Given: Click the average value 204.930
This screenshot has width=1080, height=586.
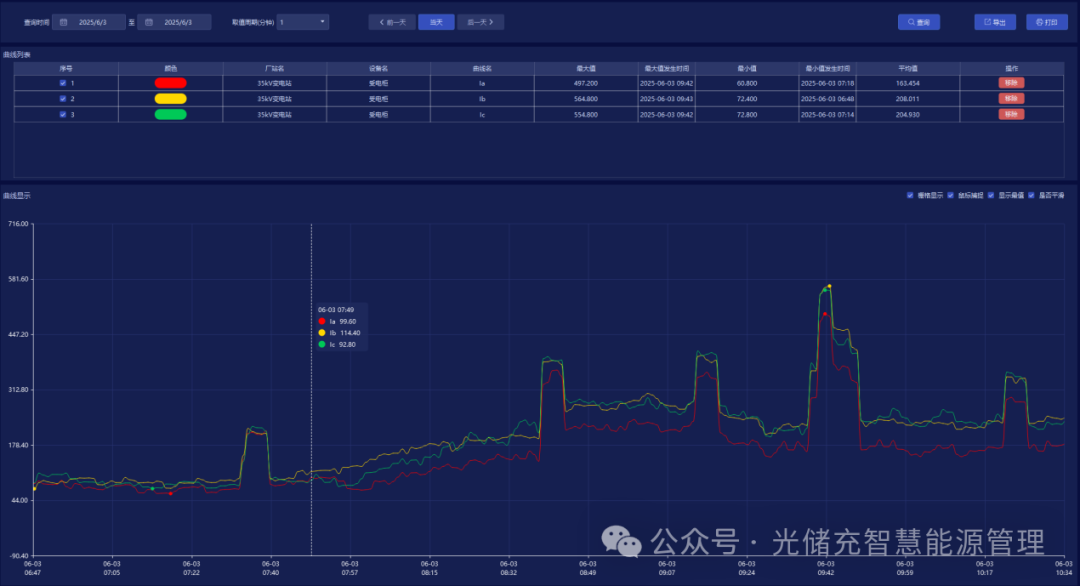Looking at the screenshot, I should click(908, 114).
